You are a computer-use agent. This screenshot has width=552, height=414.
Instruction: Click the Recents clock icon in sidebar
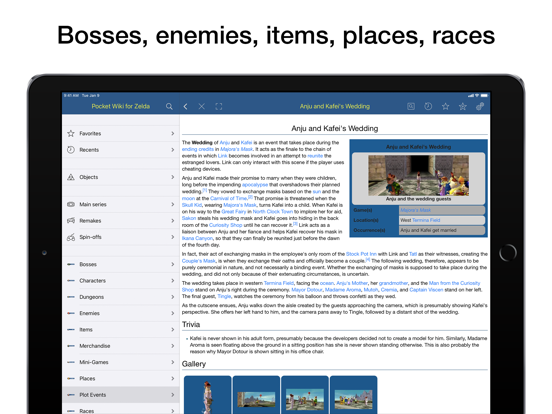point(71,150)
